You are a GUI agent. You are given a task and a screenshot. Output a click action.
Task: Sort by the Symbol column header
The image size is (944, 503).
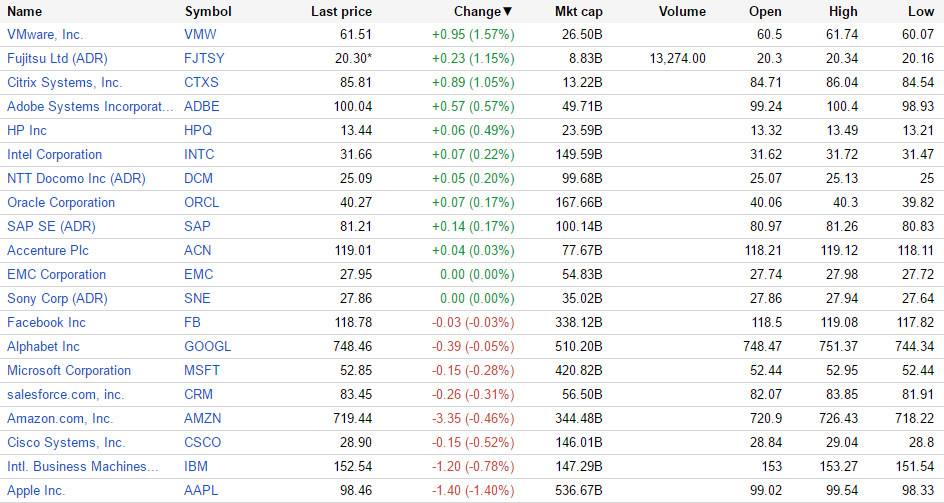click(208, 12)
